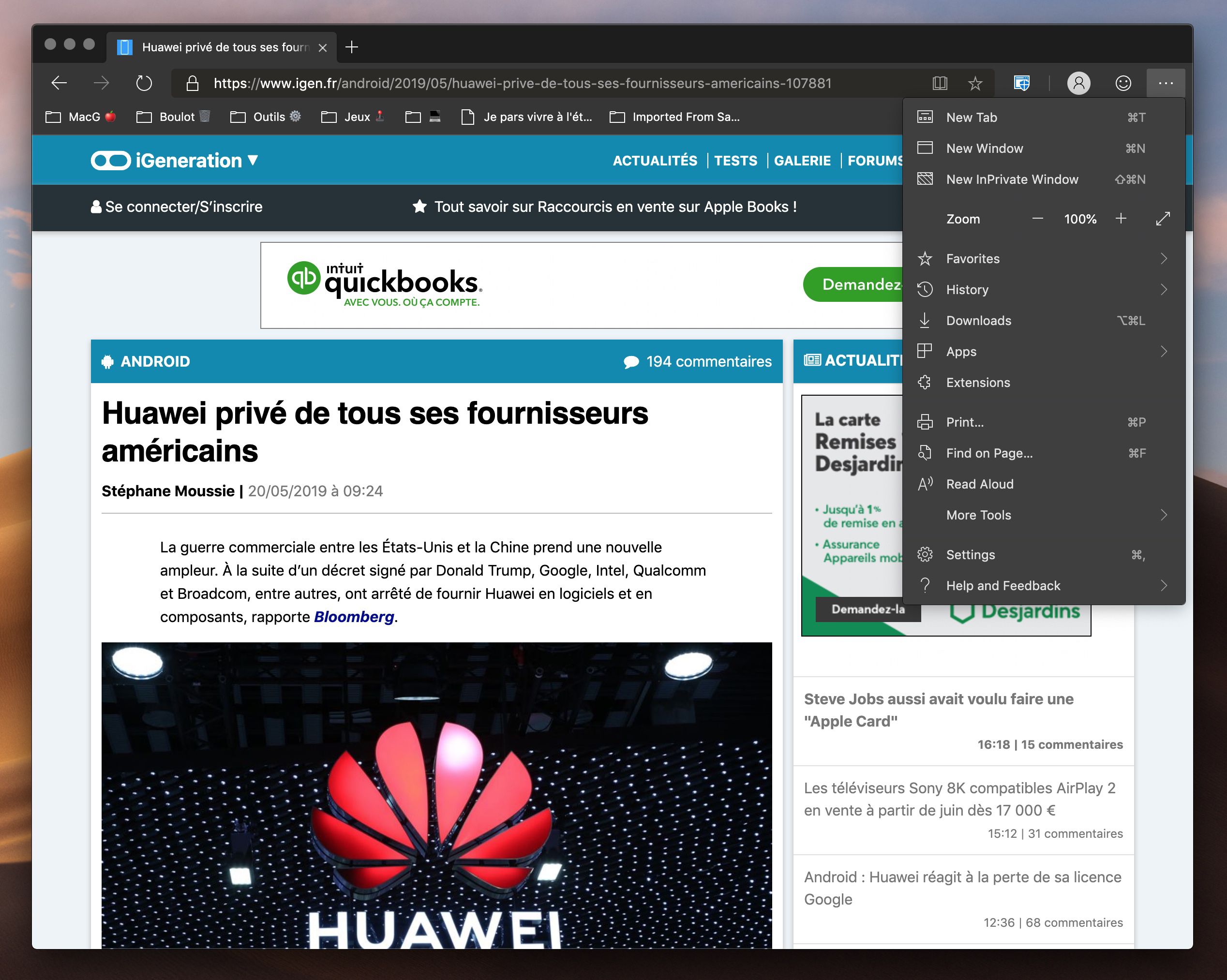Expand the Favorites submenu

pos(1044,258)
